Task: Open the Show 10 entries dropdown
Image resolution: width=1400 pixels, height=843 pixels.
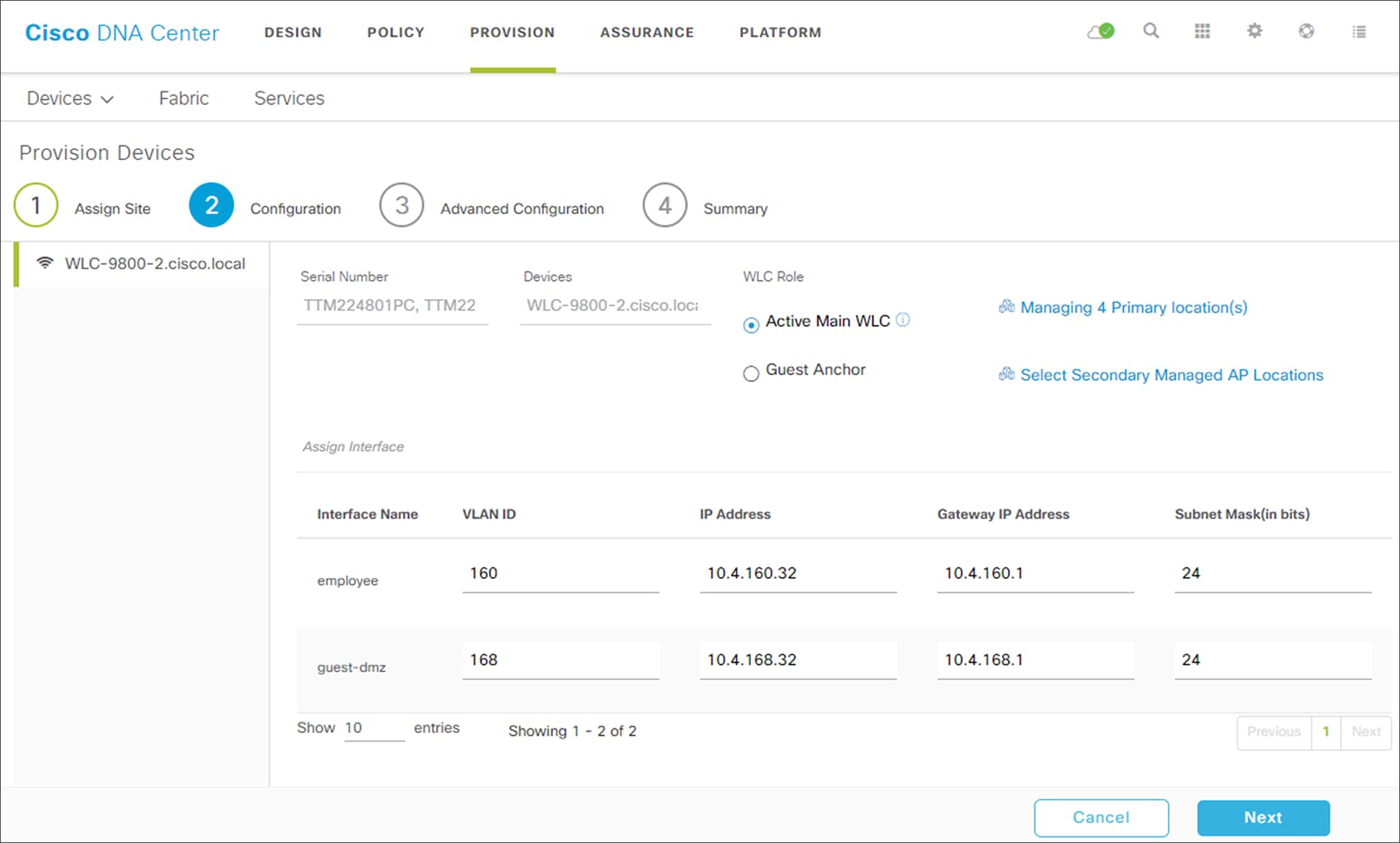Action: tap(374, 728)
